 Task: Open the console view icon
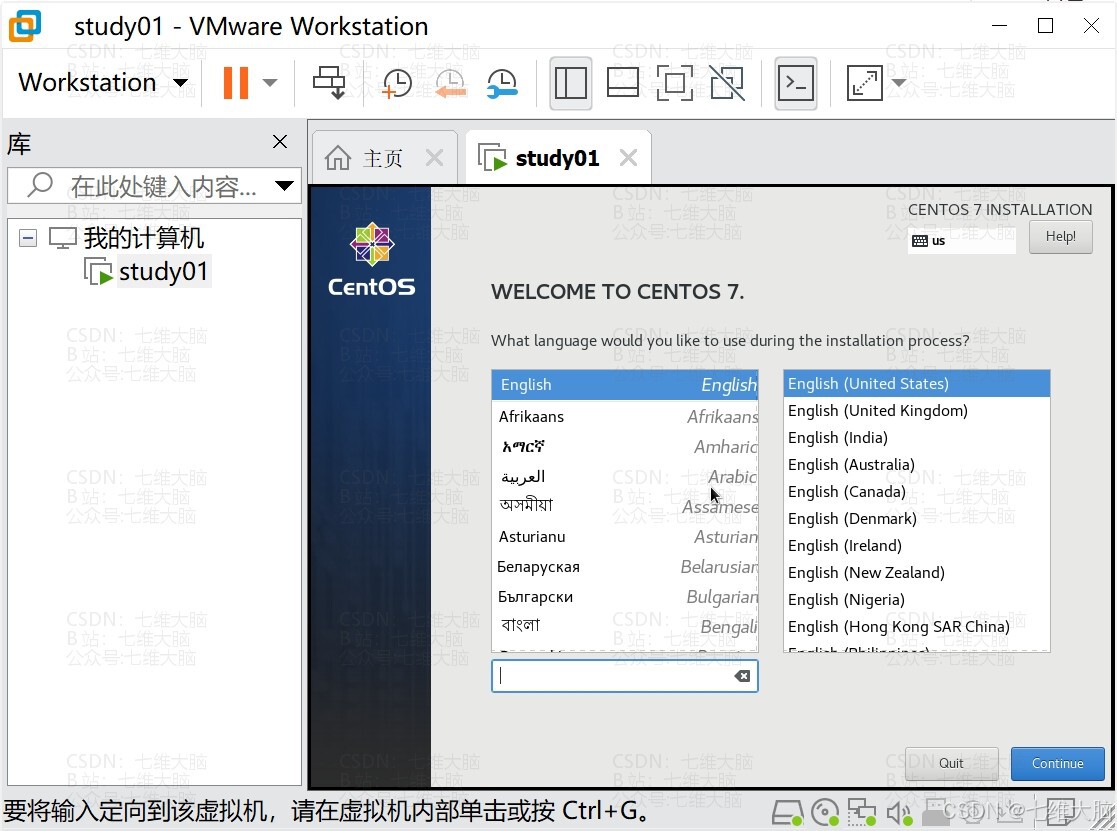795,83
